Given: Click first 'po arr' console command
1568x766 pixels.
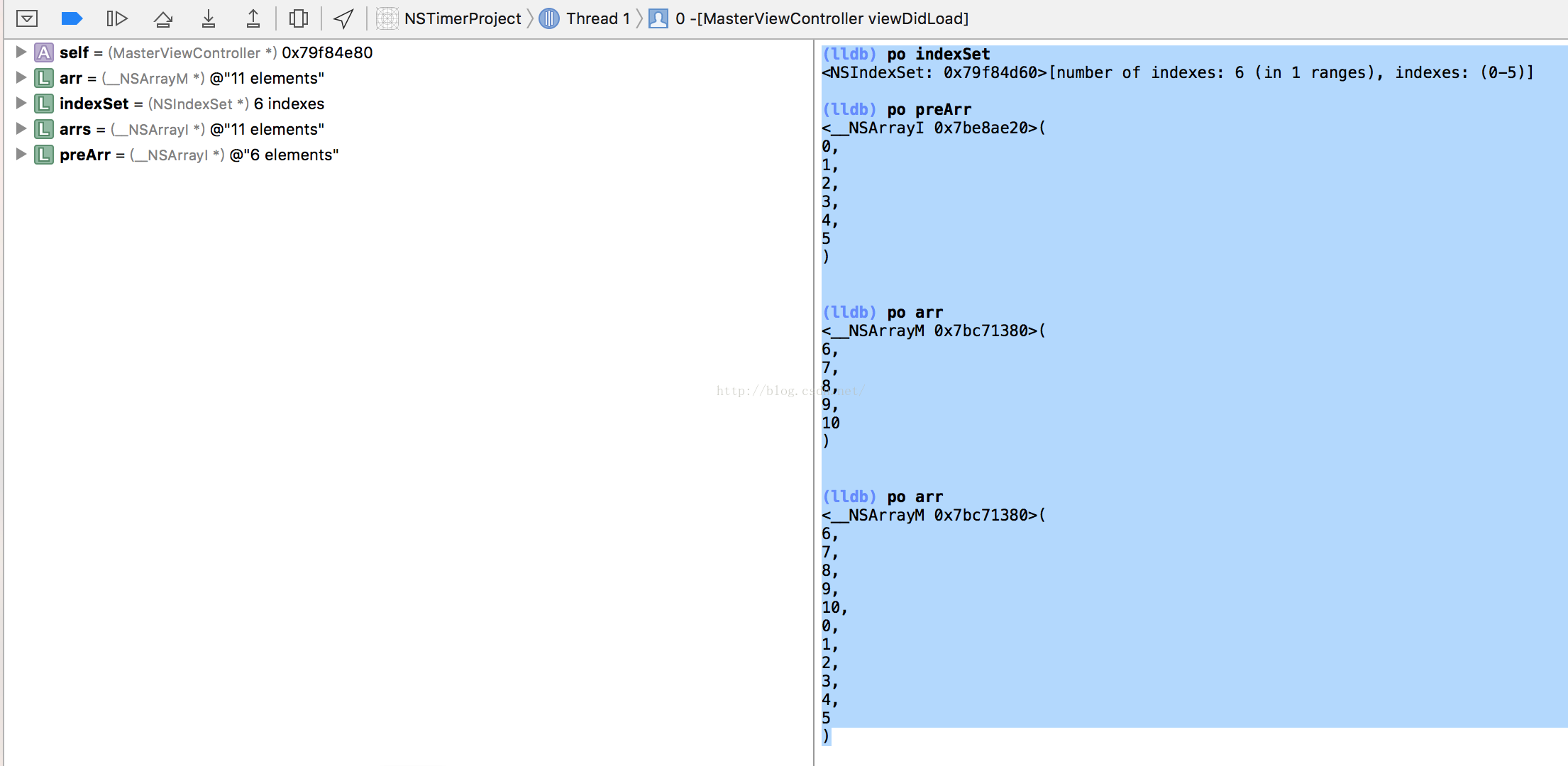Looking at the screenshot, I should pyautogui.click(x=915, y=312).
